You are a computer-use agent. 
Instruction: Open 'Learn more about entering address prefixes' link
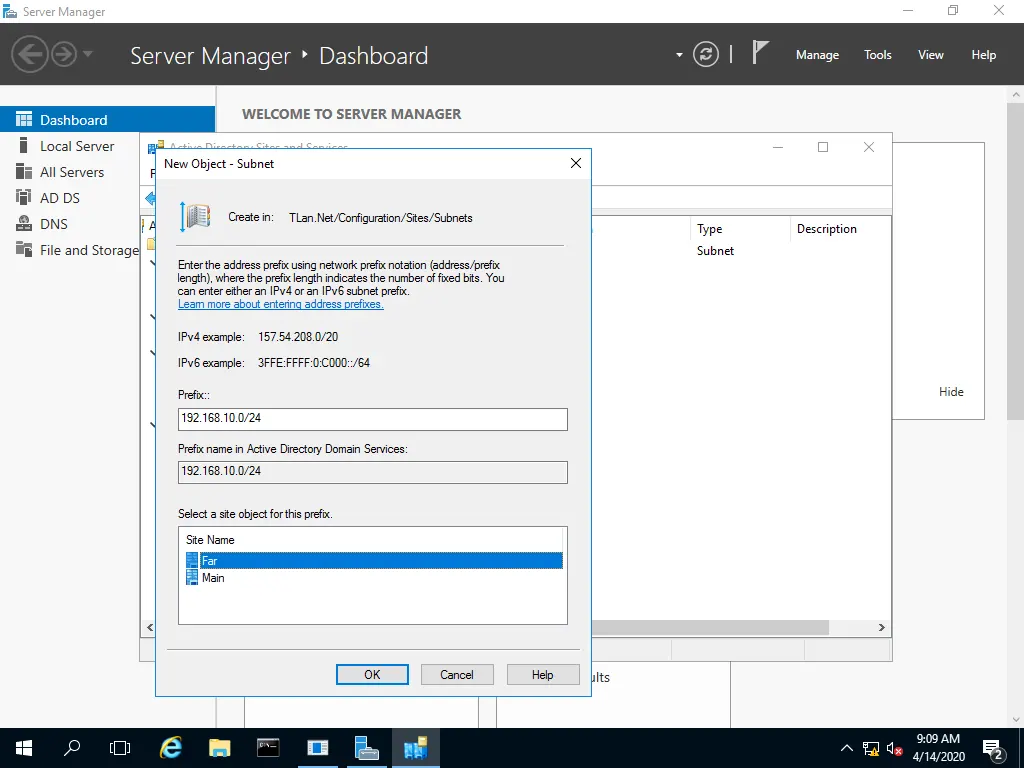[281, 304]
